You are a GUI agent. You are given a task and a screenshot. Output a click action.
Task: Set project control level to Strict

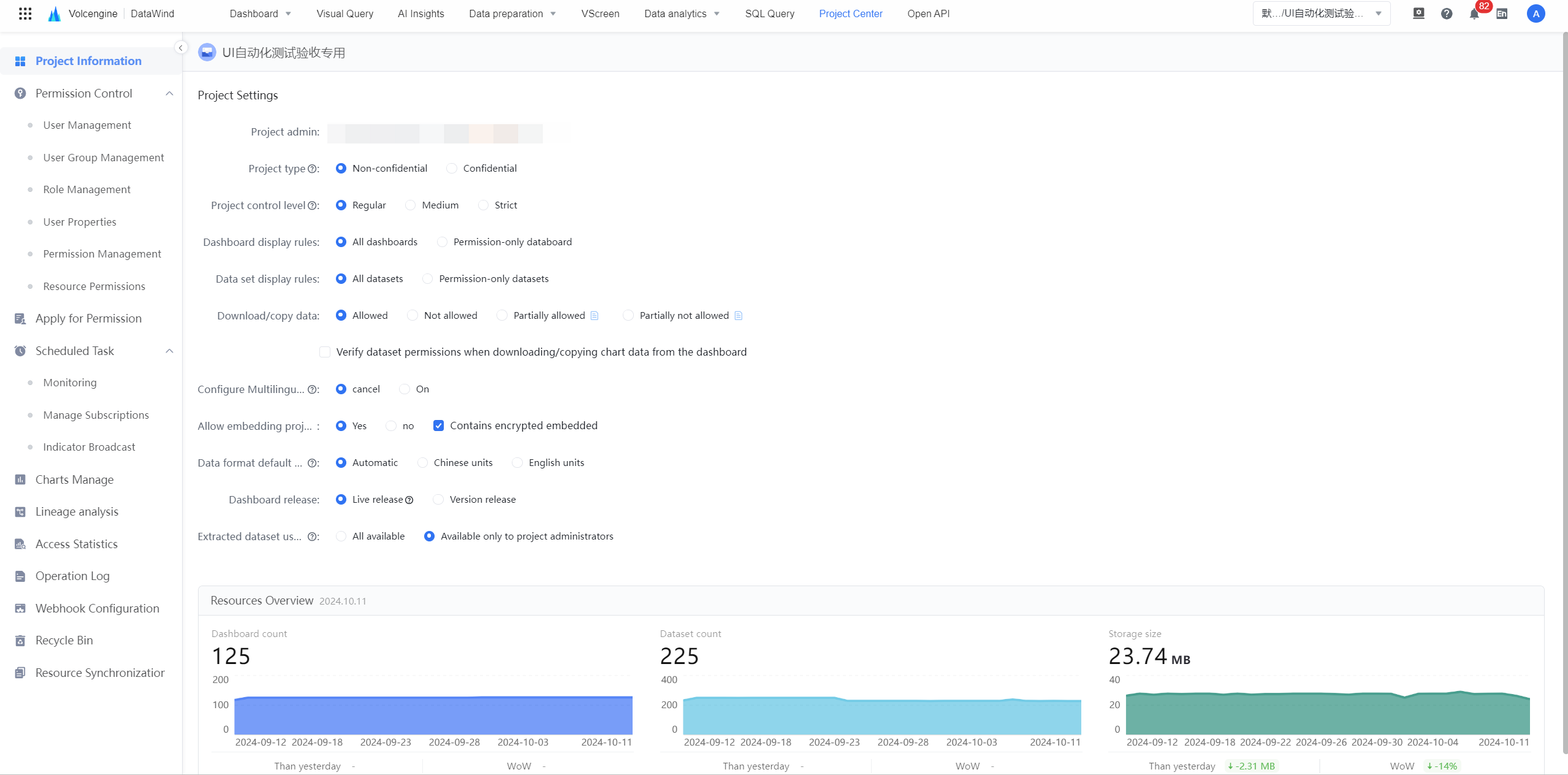pyautogui.click(x=483, y=205)
